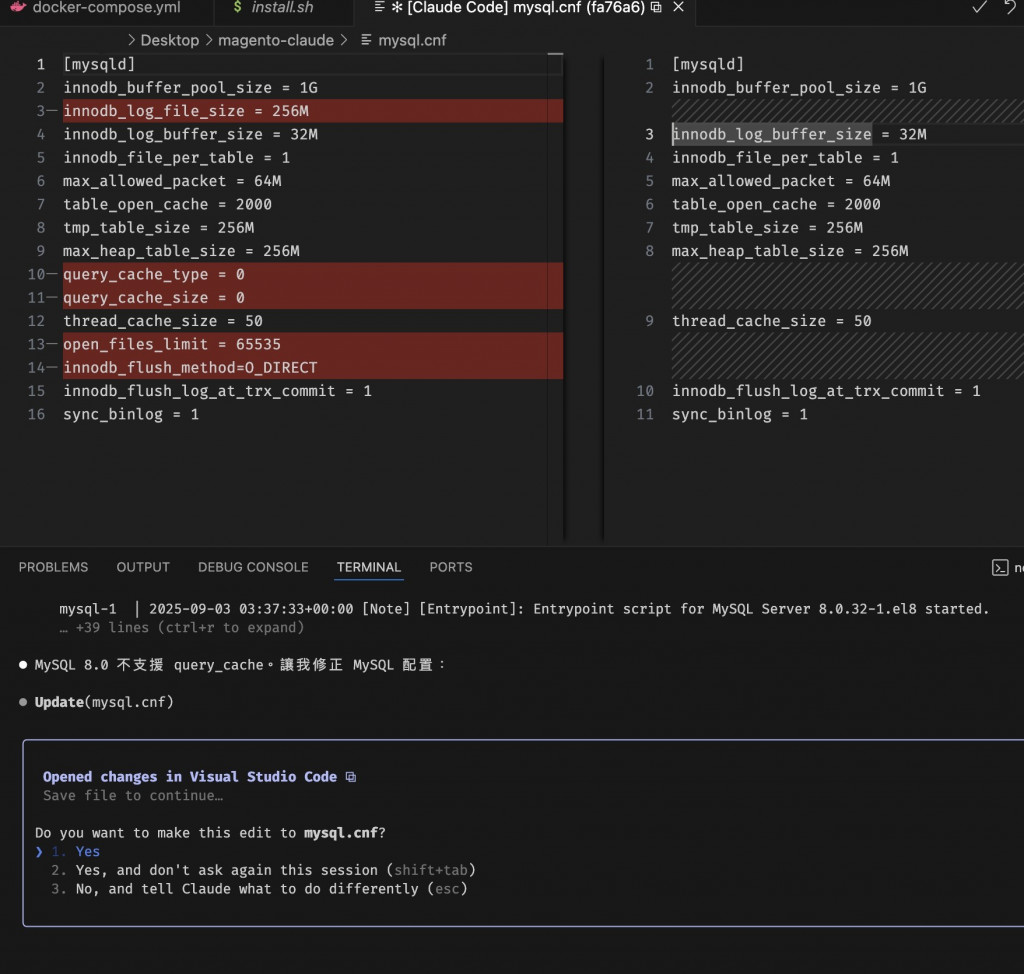Open the install.sh editor tab

(x=283, y=7)
